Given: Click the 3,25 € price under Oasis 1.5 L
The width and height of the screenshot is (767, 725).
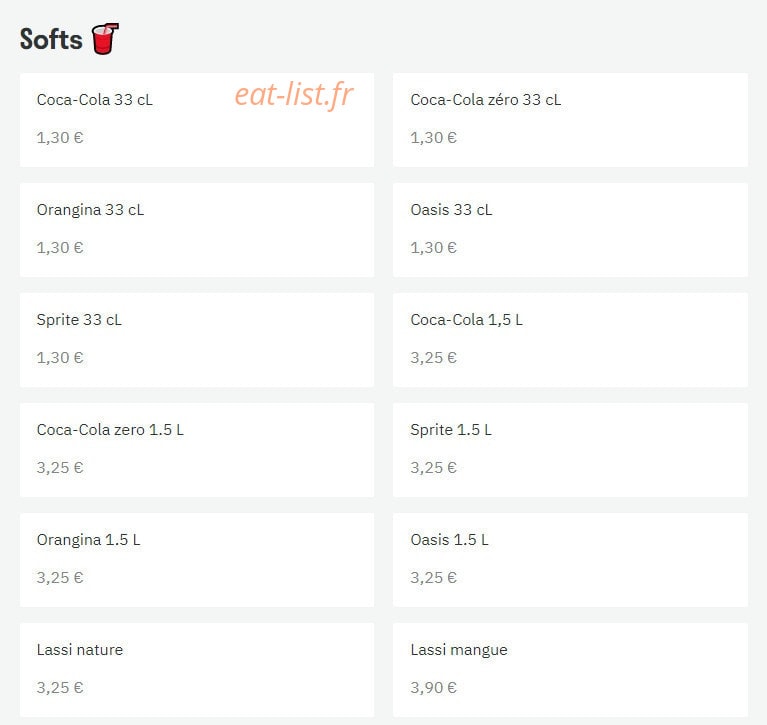Looking at the screenshot, I should tap(433, 578).
